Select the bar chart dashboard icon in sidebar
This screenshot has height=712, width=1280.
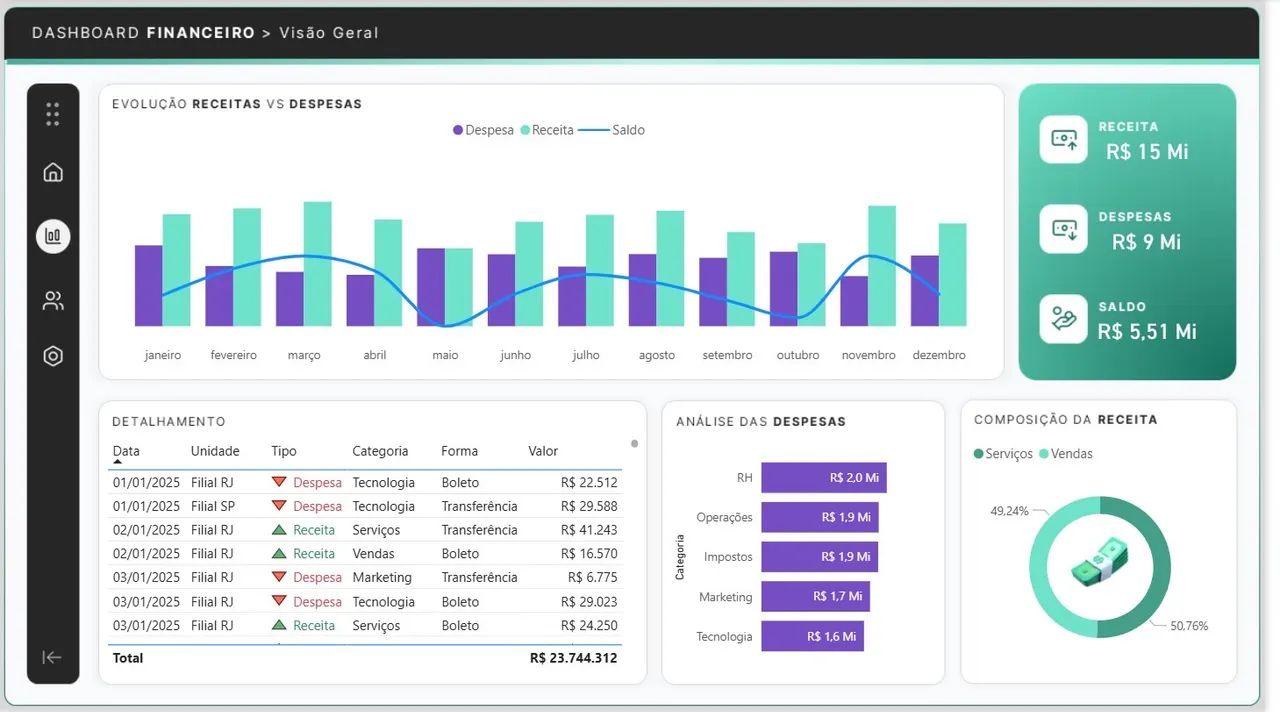53,236
